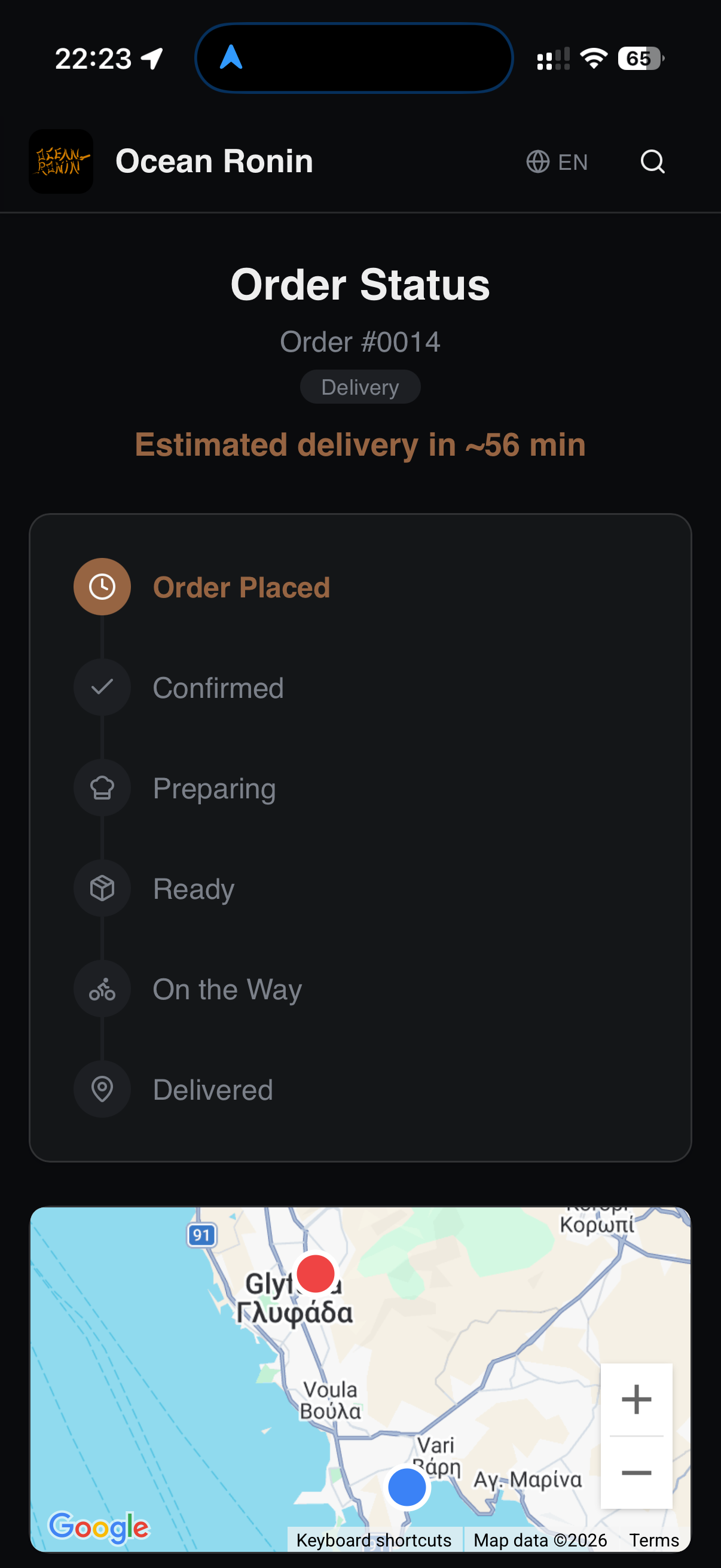This screenshot has height=1568, width=721.
Task: Select the On the Way bicycle icon
Action: [102, 989]
